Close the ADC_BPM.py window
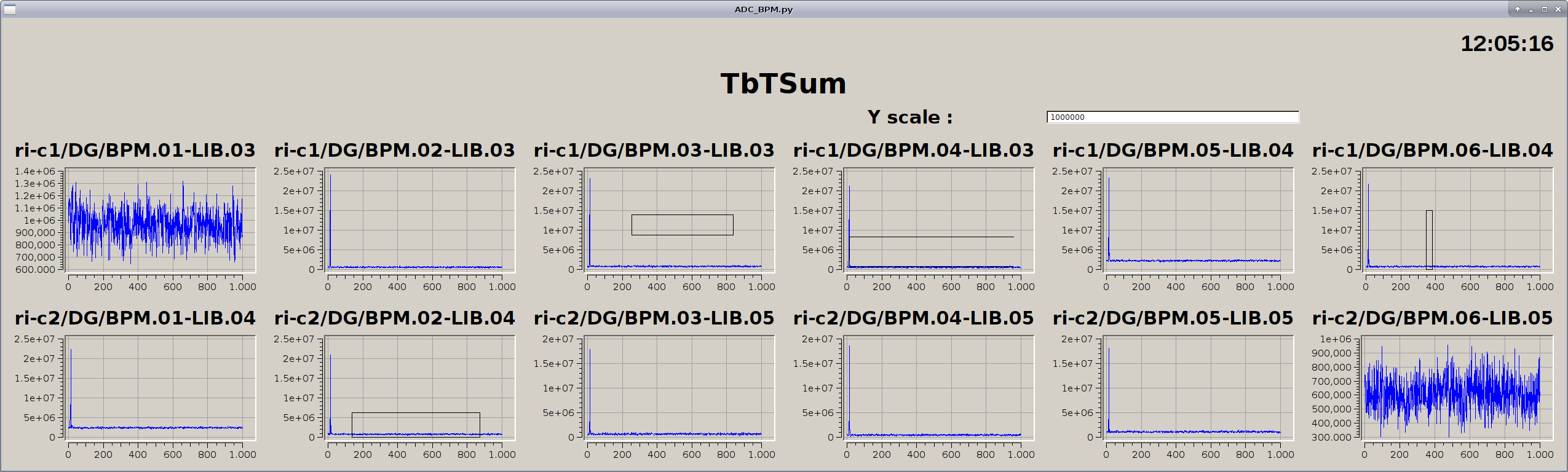 (1558, 9)
